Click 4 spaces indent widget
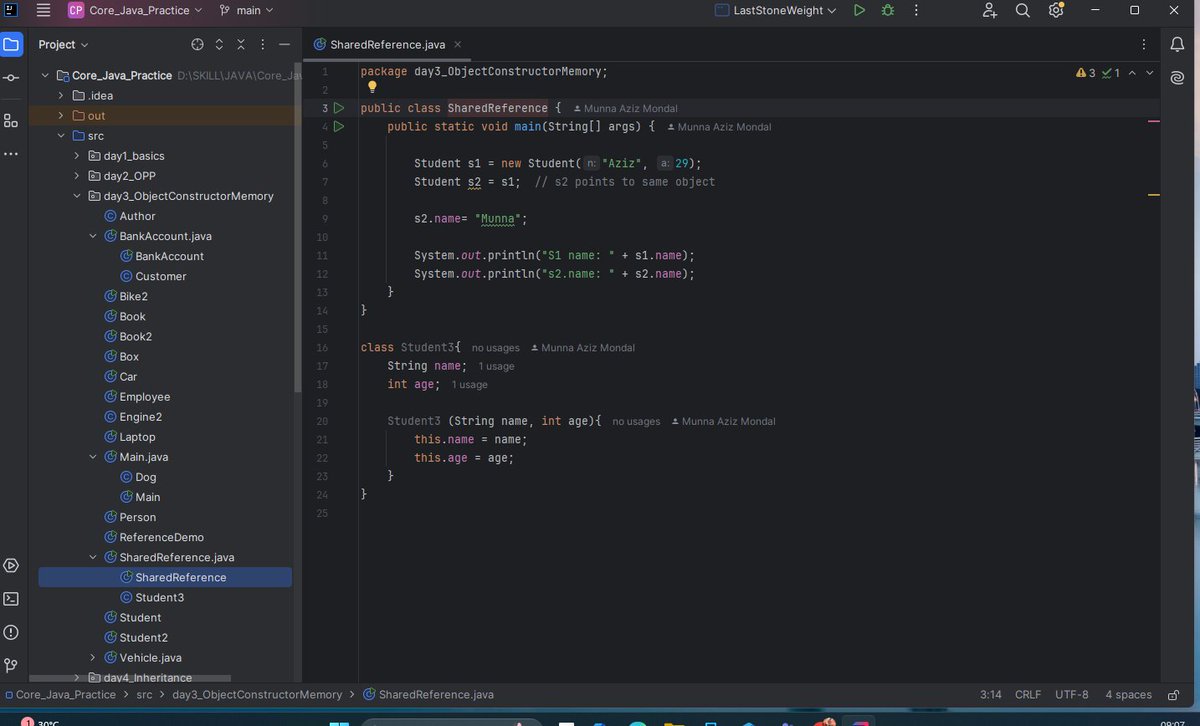 click(1128, 694)
